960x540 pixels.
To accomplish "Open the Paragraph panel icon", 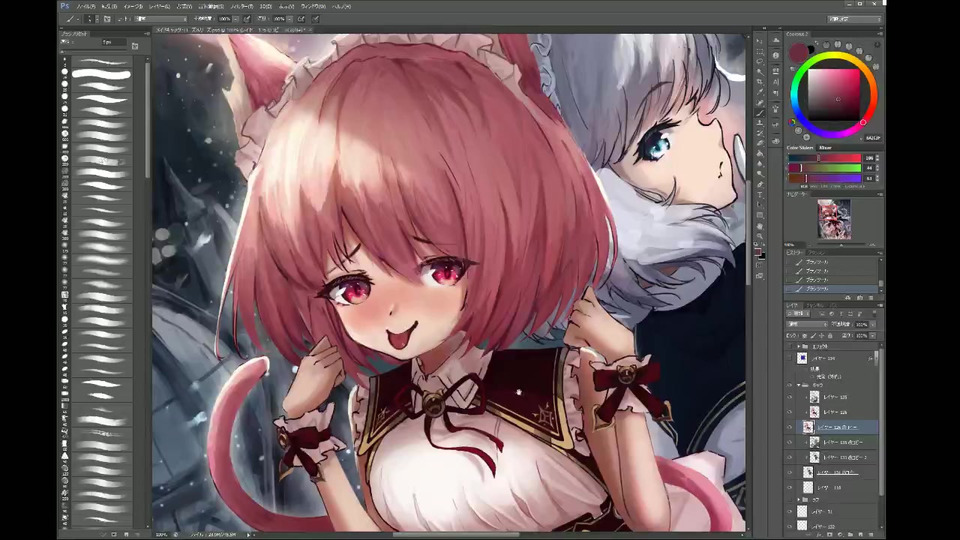I will tap(776, 92).
